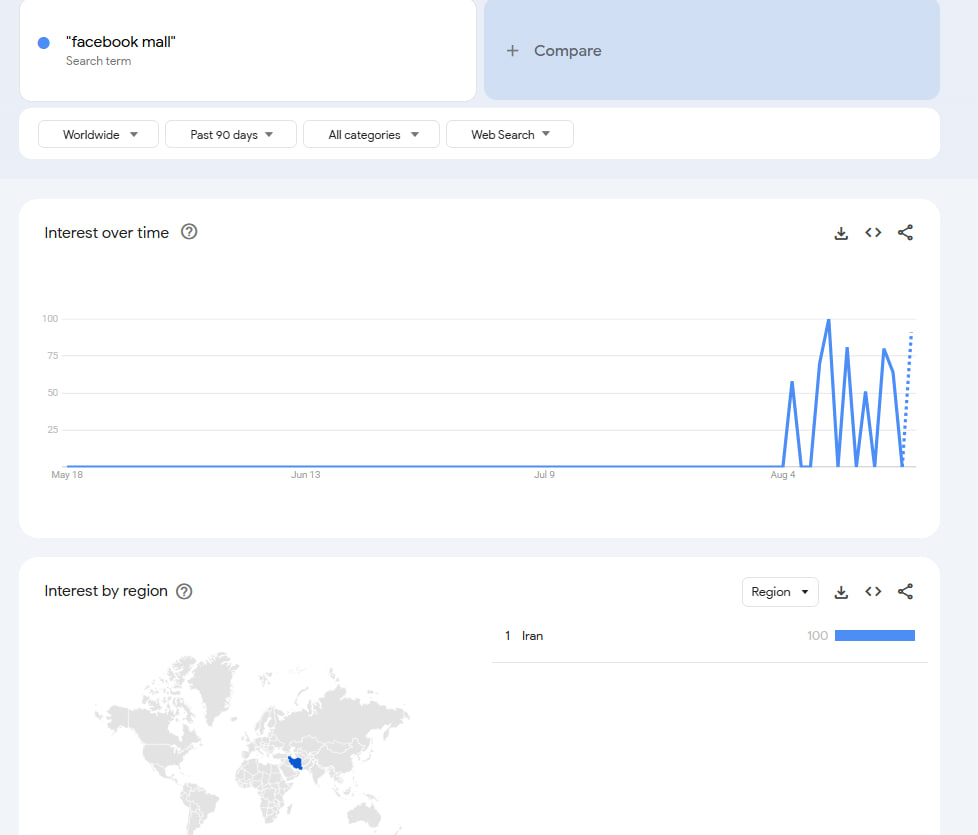Open the Worldwide location dropdown
Screen dimensions: 978x835
coord(99,134)
